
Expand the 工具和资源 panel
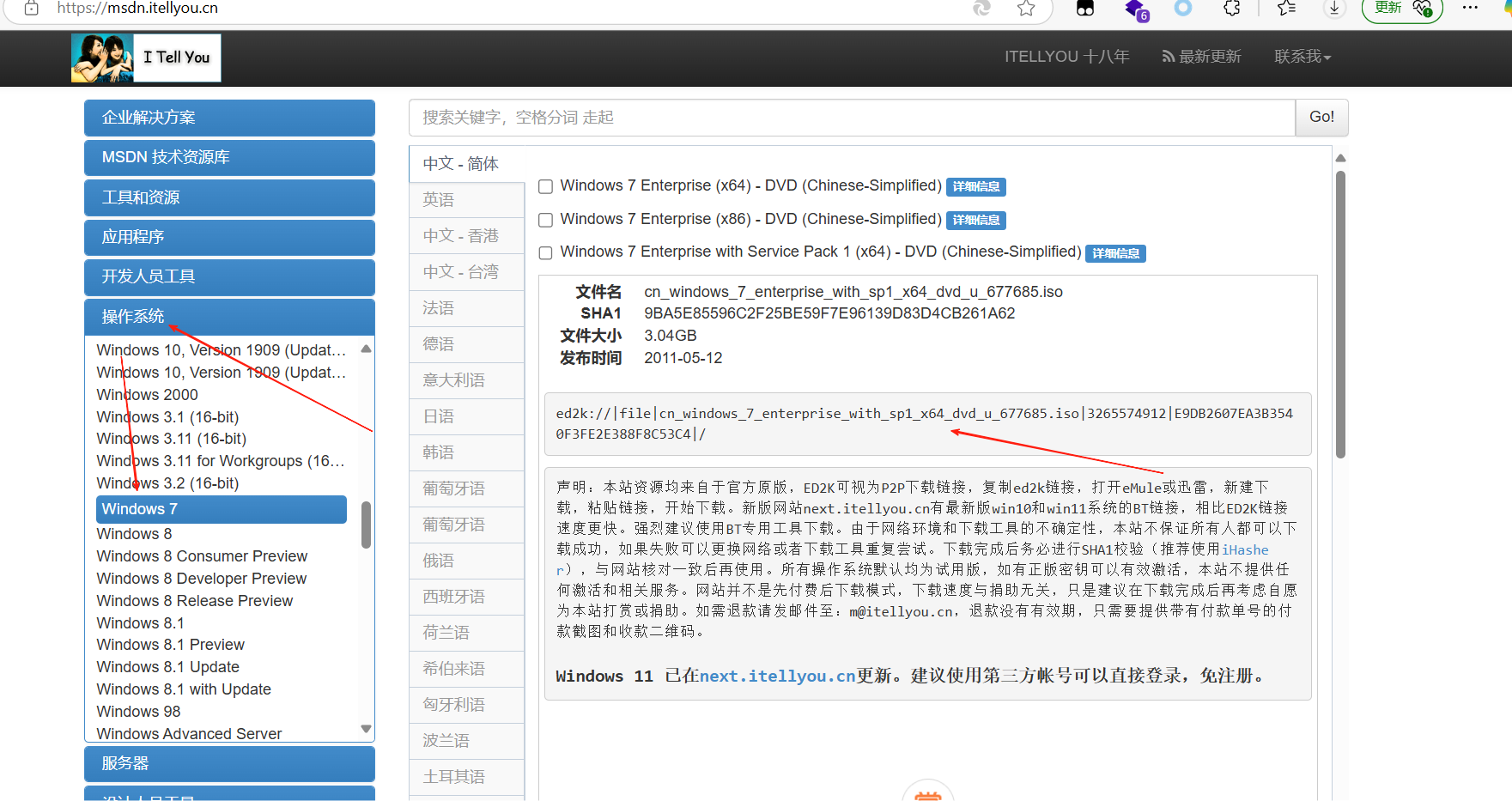[x=229, y=197]
